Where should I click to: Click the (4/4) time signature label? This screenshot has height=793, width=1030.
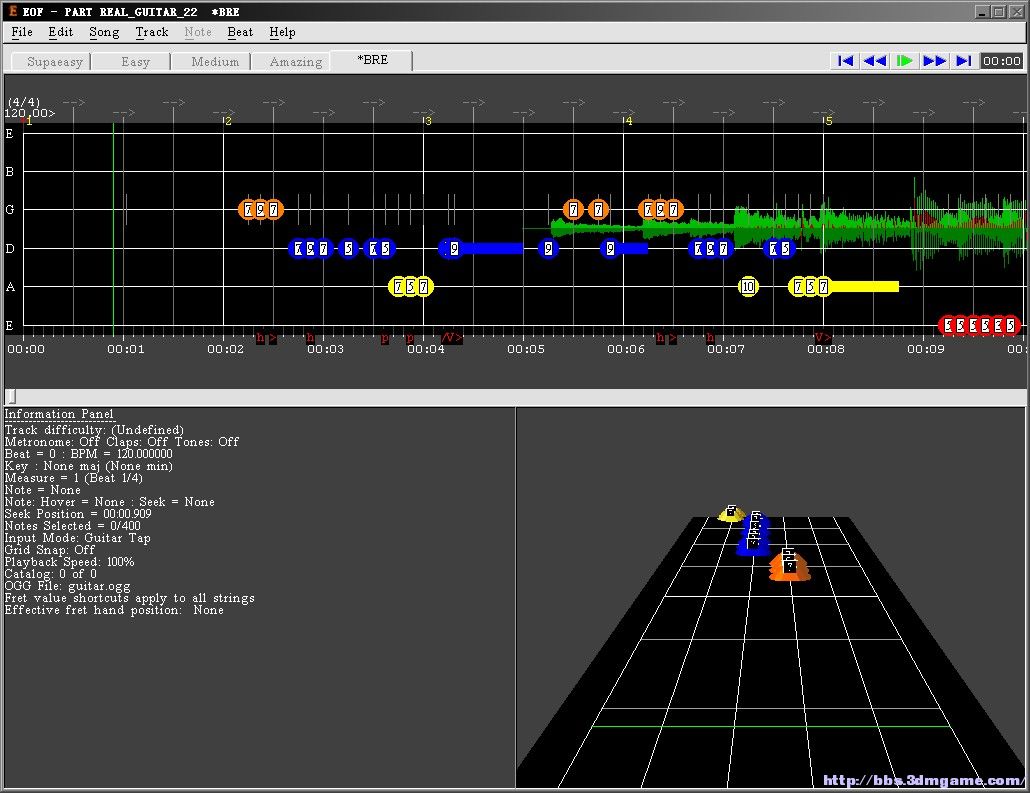point(24,102)
